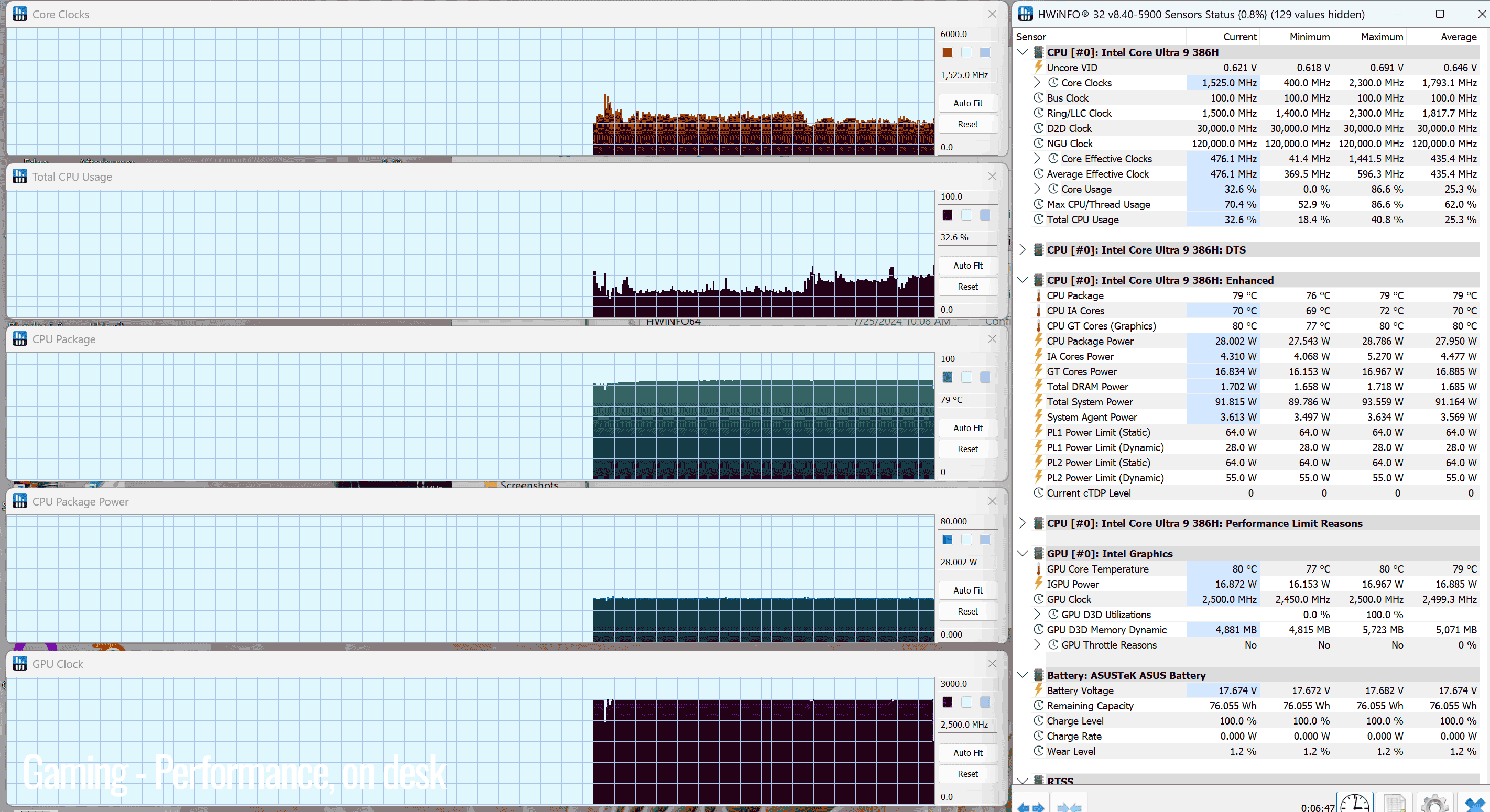This screenshot has height=812, width=1490.
Task: Expand the Performance Limit Reasons group
Action: (x=1022, y=523)
